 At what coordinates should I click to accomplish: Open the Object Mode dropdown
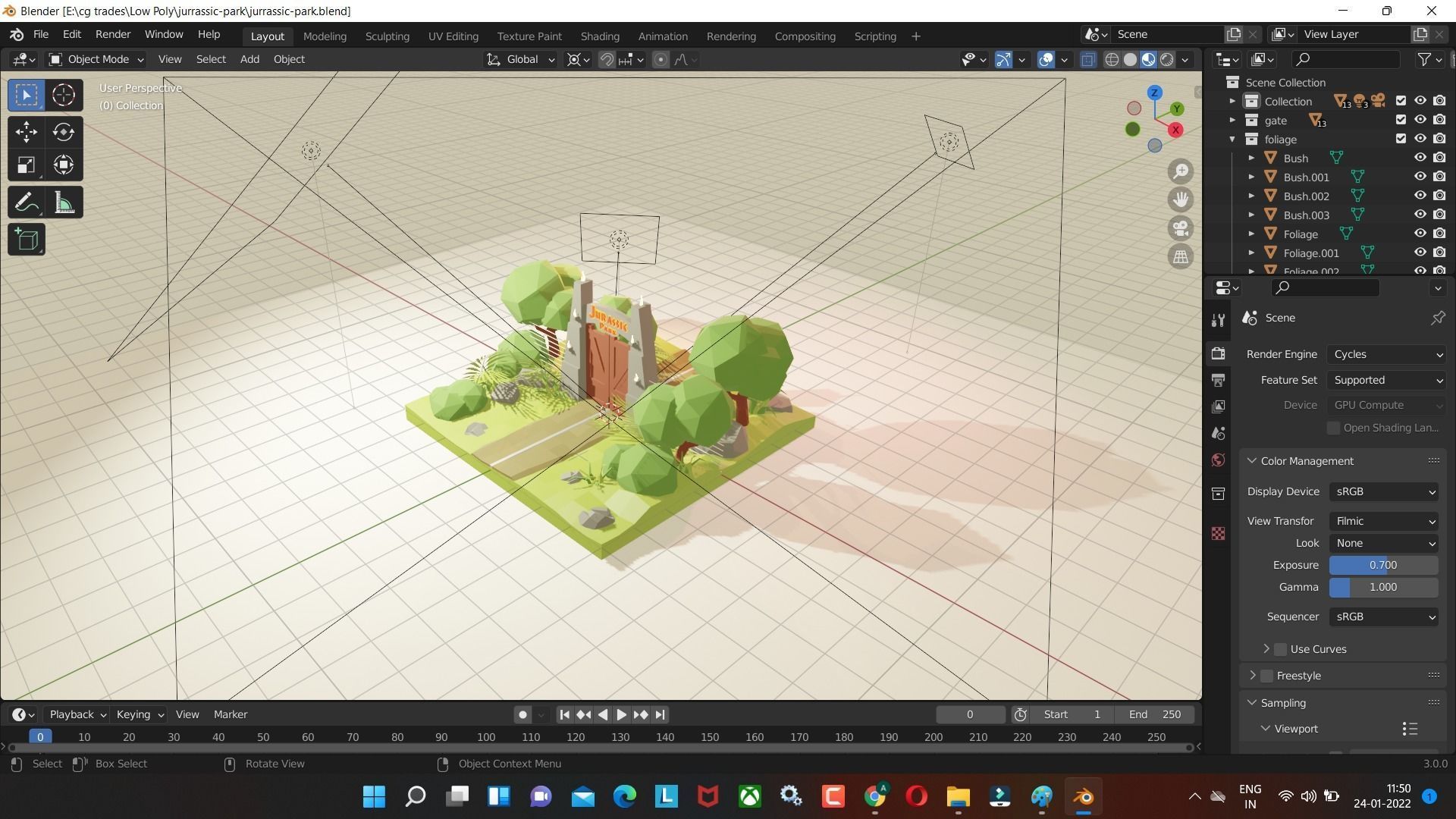(x=96, y=59)
